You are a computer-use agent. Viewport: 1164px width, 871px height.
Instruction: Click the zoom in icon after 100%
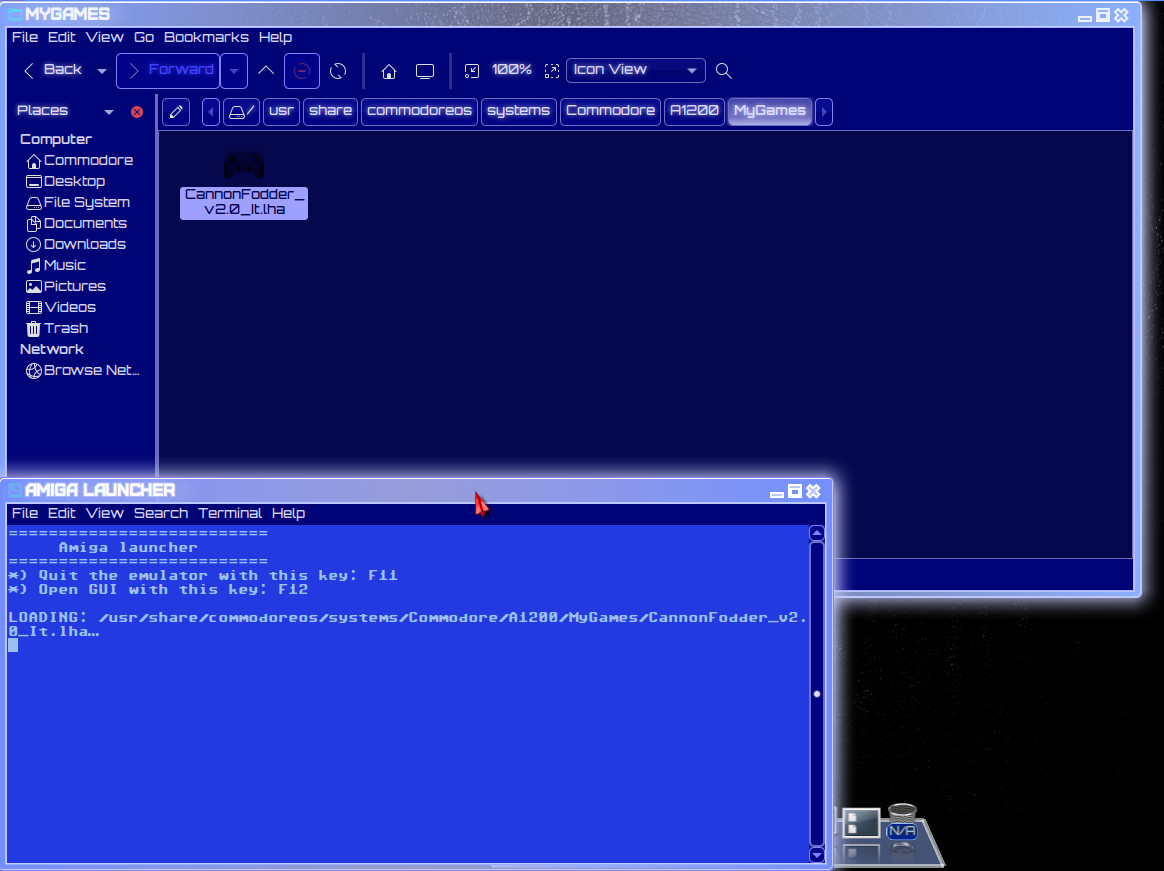pyautogui.click(x=552, y=71)
